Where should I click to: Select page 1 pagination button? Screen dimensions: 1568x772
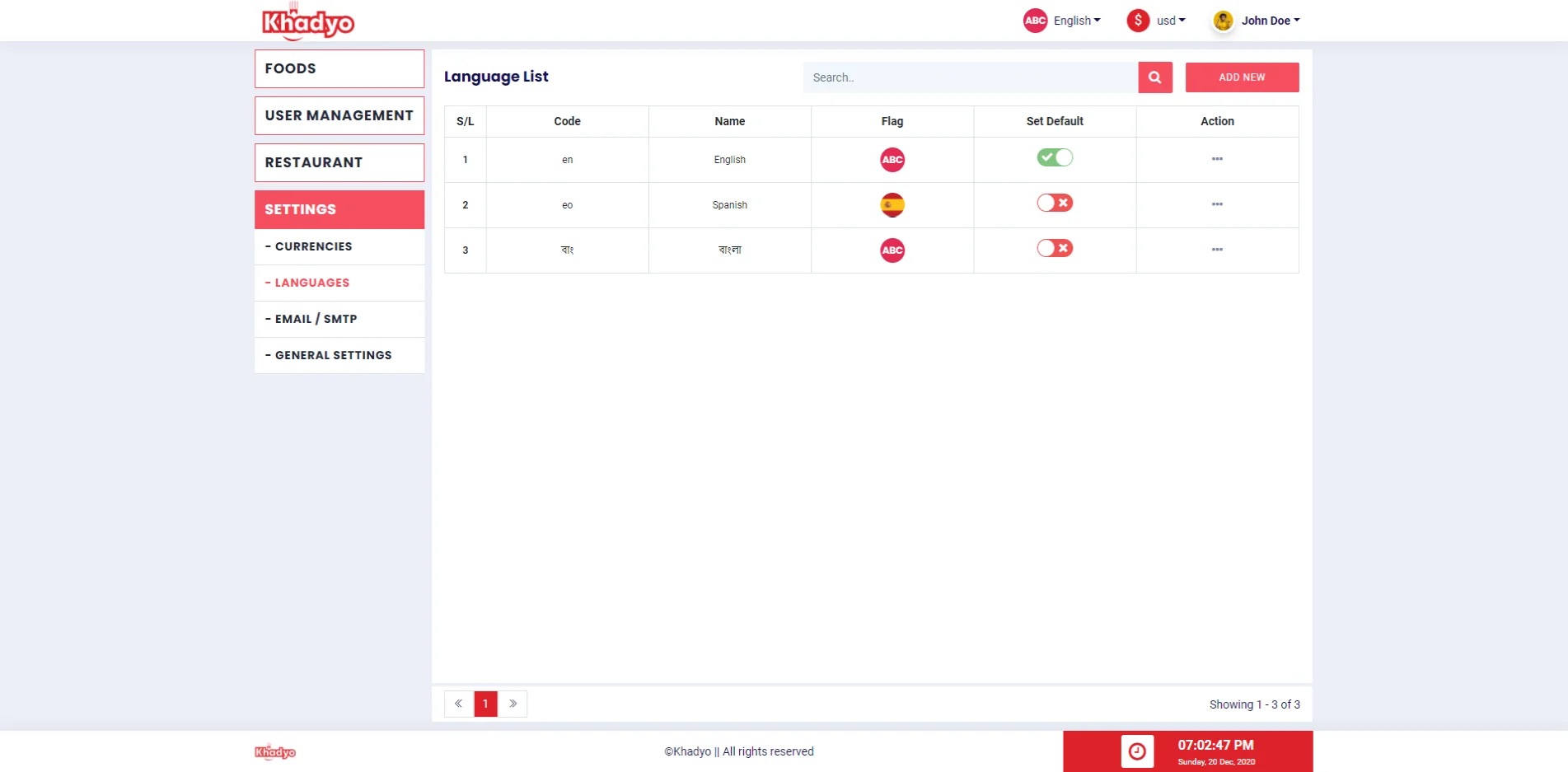[x=486, y=704]
